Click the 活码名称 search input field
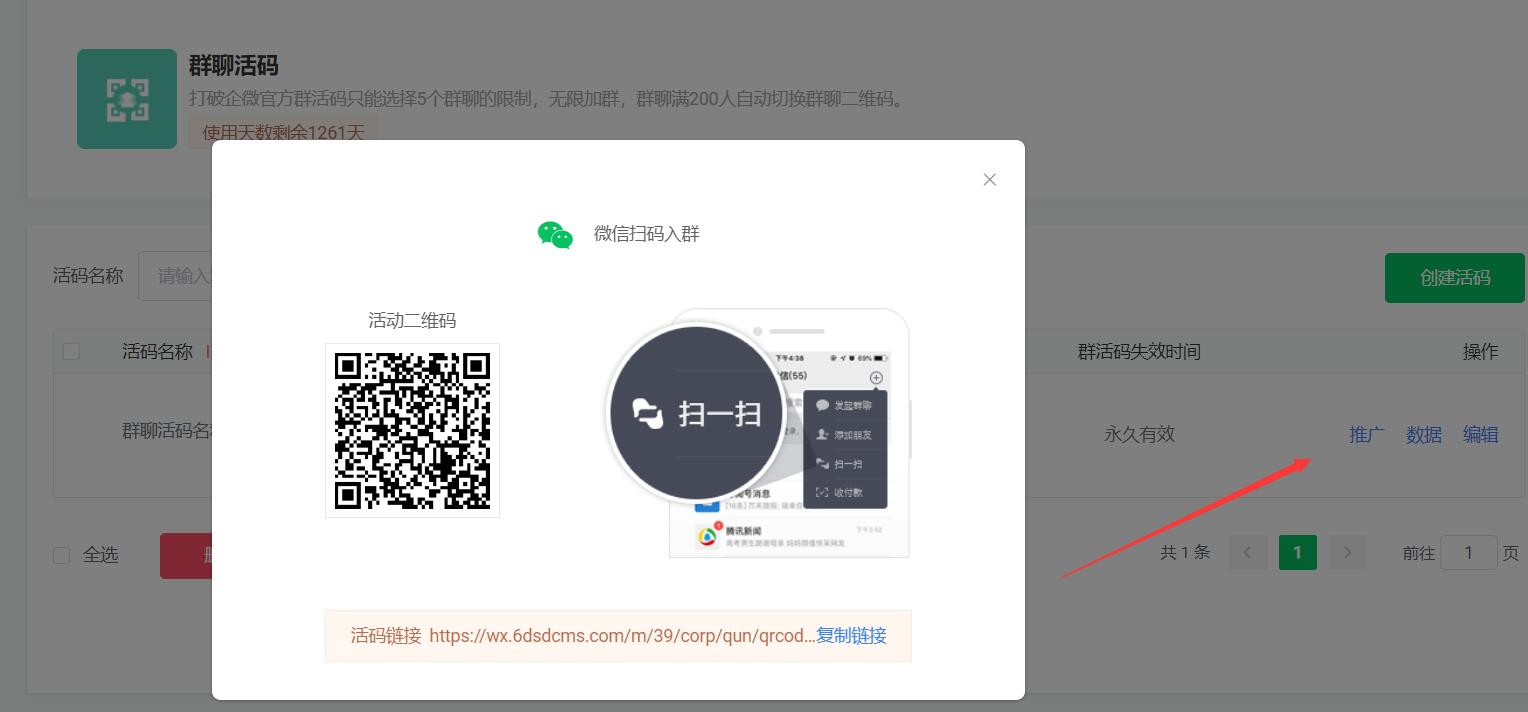 click(176, 276)
